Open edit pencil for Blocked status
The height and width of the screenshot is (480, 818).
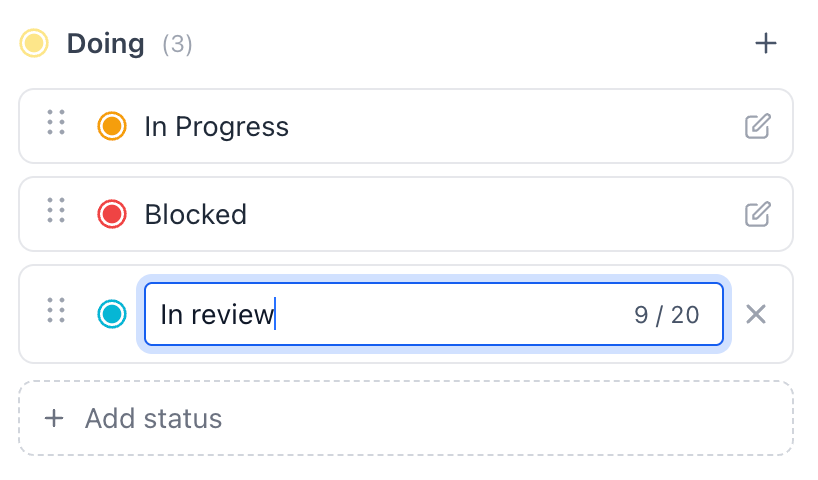click(x=757, y=214)
